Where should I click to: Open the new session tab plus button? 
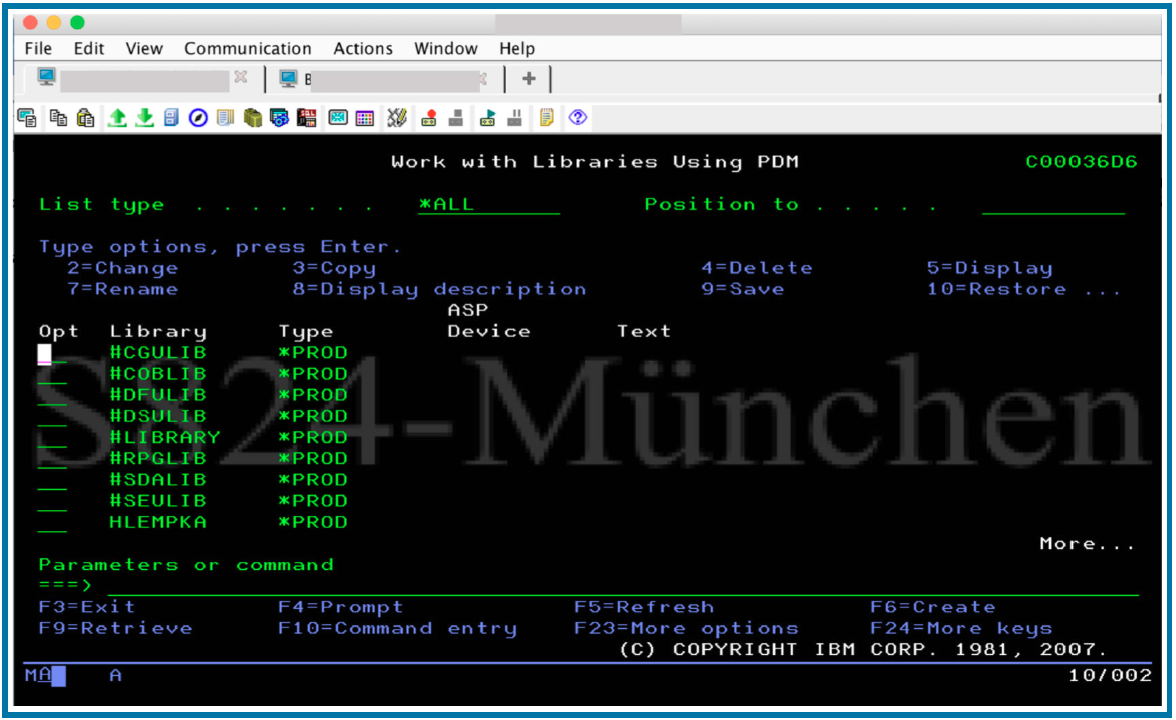click(x=529, y=79)
